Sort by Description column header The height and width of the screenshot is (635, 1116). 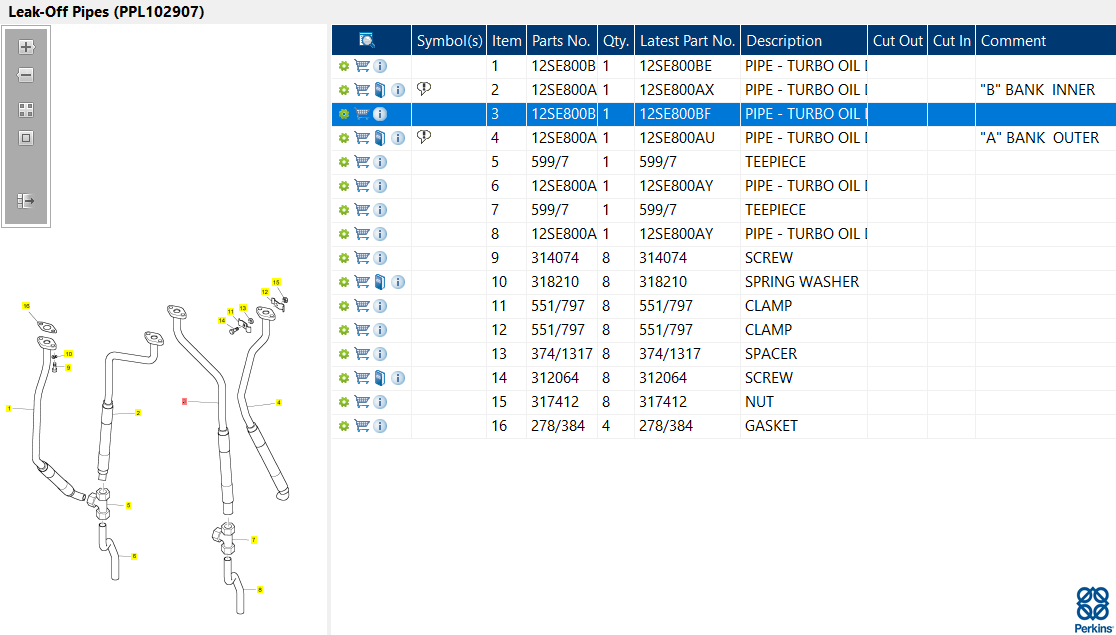click(804, 41)
